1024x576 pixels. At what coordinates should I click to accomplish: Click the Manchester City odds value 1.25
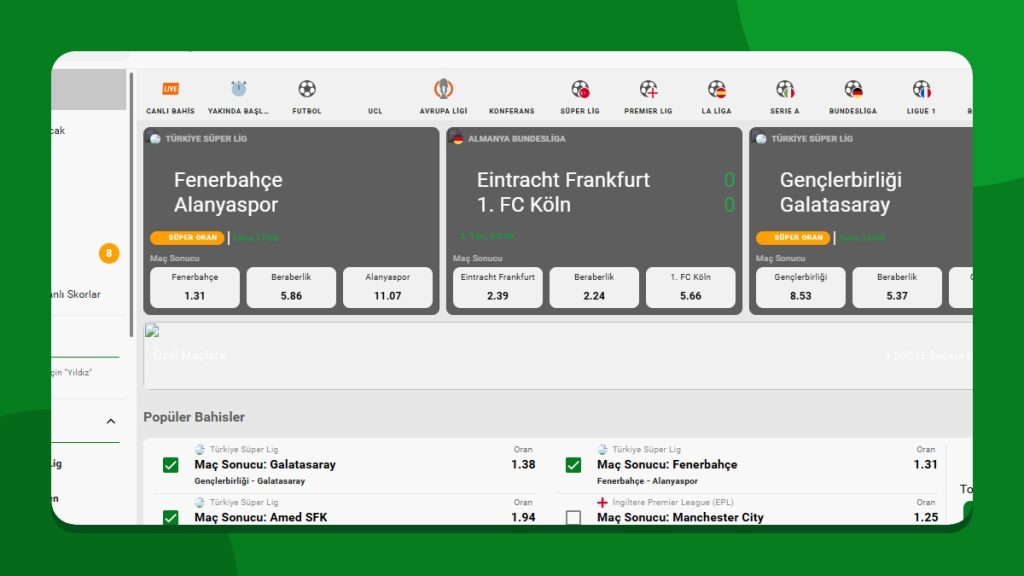925,517
